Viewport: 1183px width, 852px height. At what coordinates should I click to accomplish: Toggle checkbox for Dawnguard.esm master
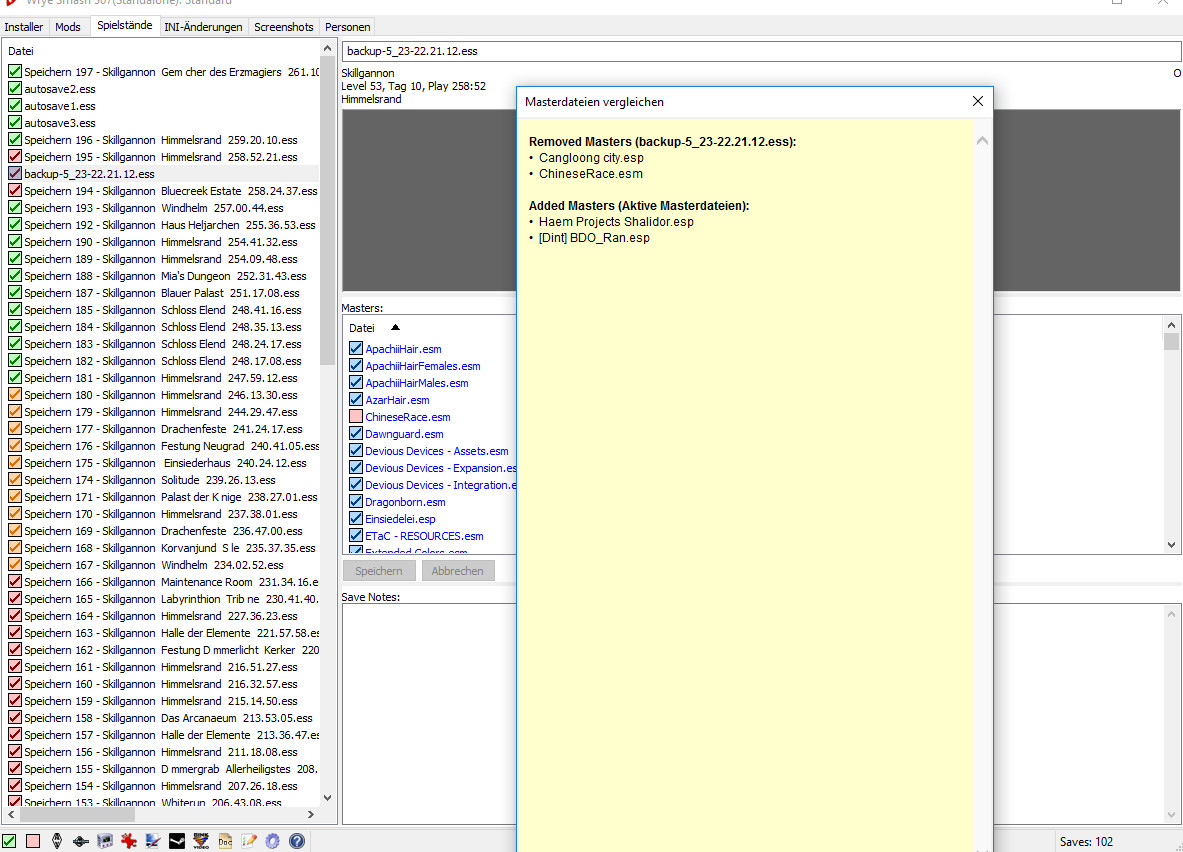[x=356, y=434]
